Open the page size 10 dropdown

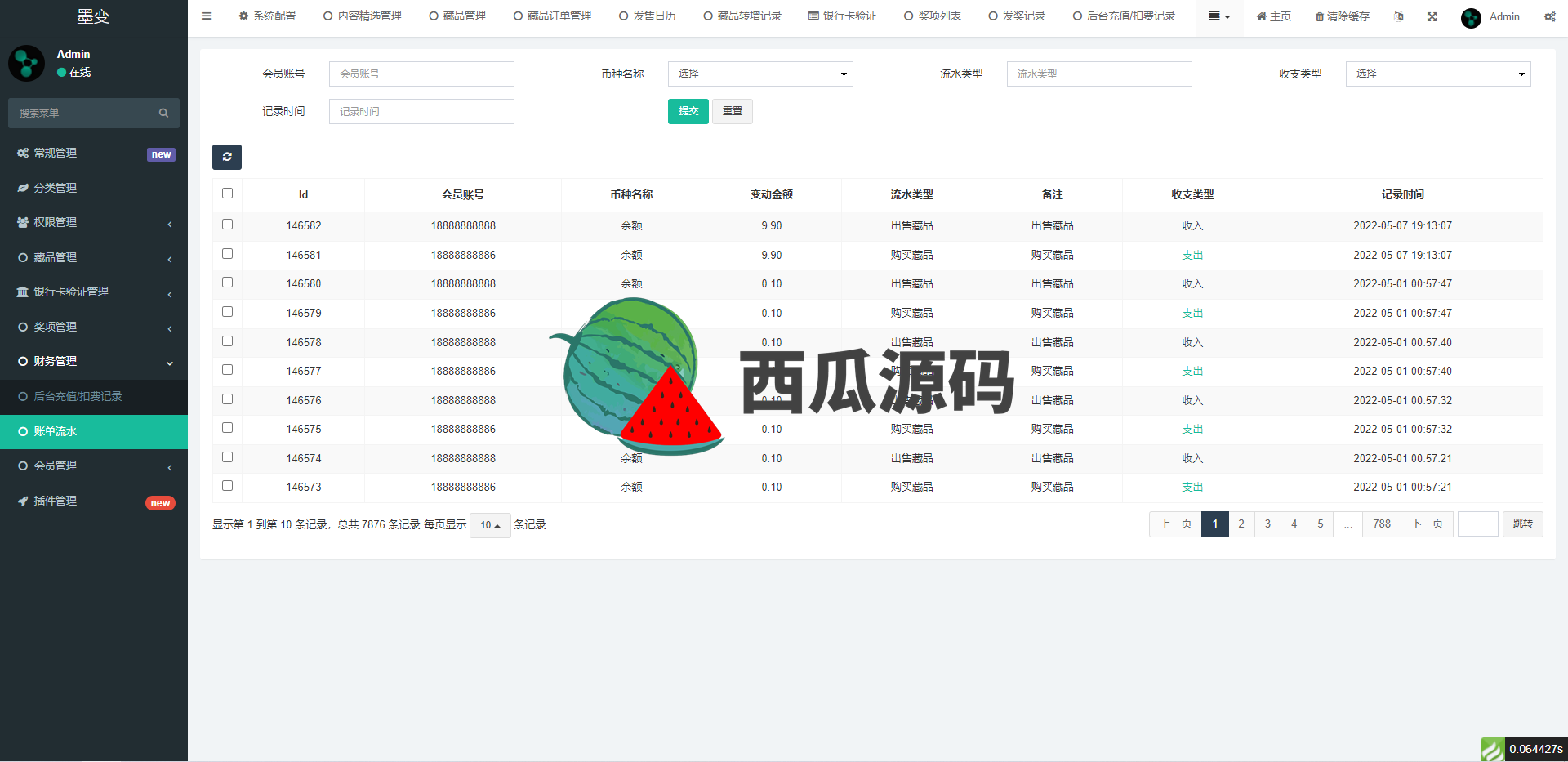click(490, 525)
